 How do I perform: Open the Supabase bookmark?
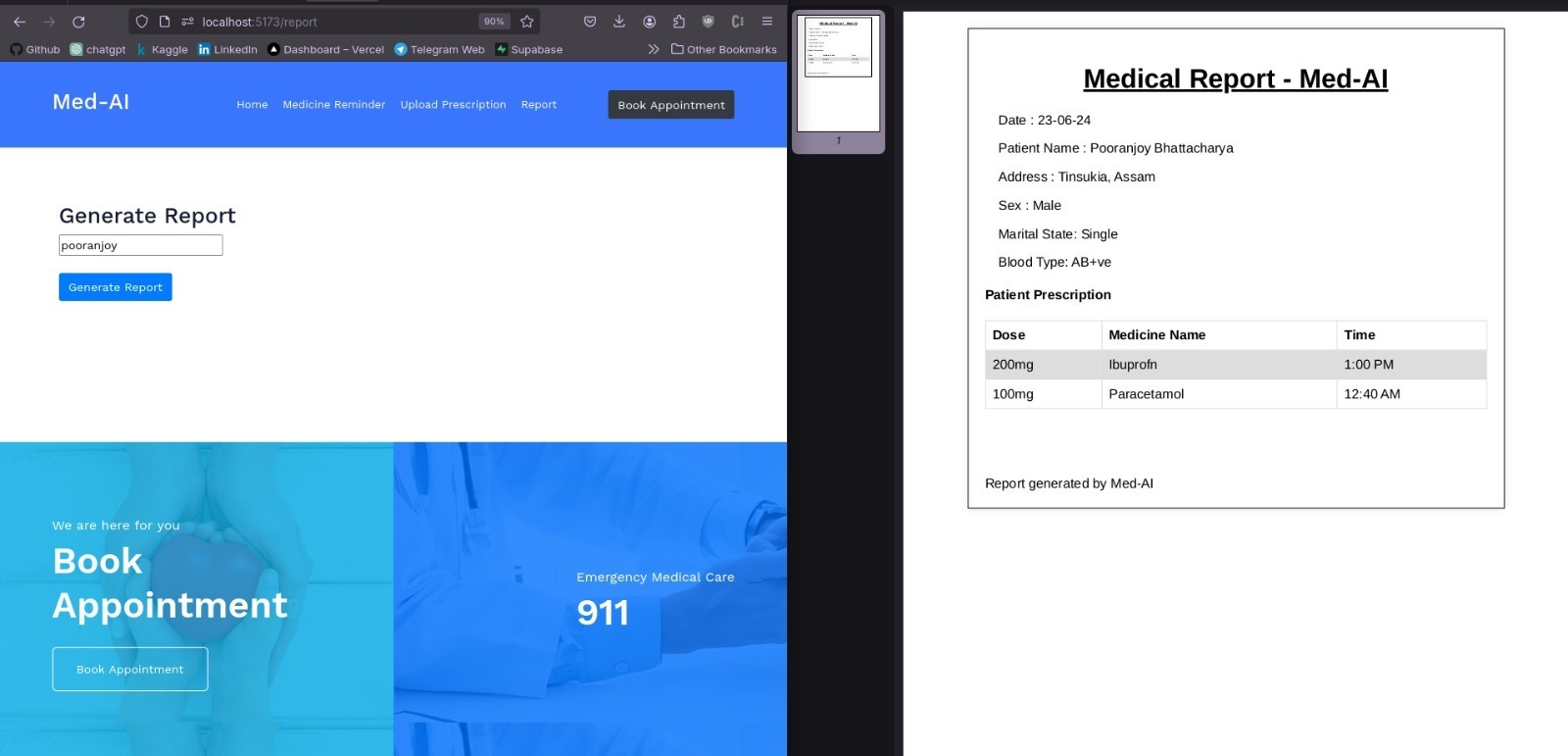click(528, 49)
